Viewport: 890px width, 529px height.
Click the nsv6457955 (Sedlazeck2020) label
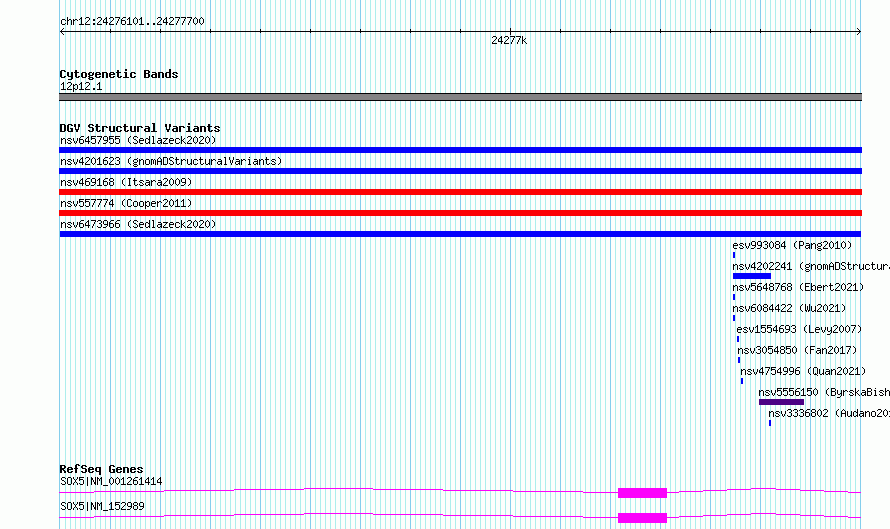[x=138, y=140]
